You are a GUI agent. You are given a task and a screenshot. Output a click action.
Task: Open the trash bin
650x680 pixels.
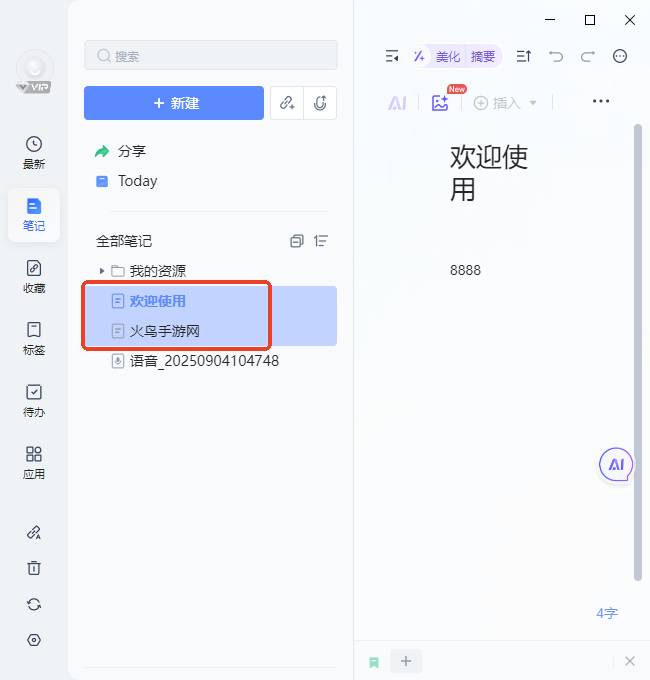(34, 568)
